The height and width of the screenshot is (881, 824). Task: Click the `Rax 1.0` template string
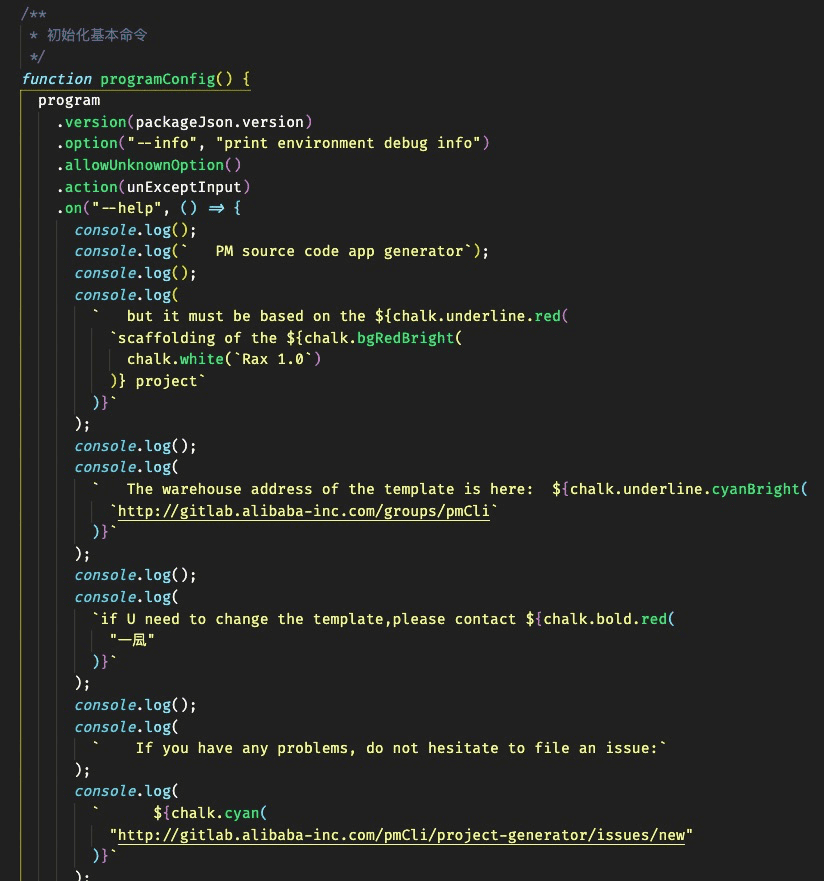point(268,359)
